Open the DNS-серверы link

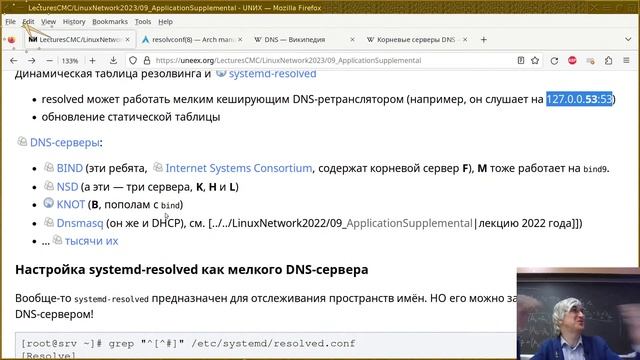[x=64, y=142]
